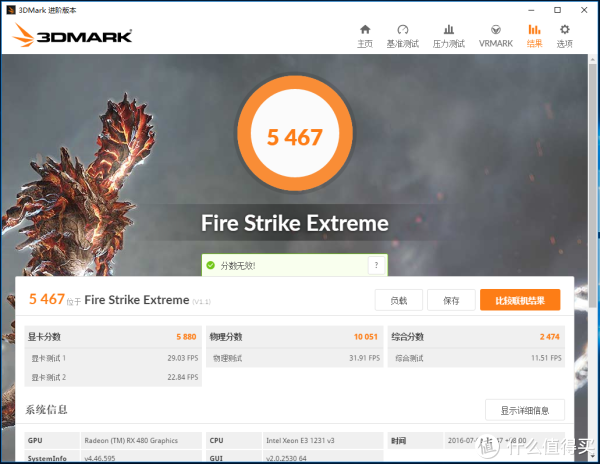The image size is (600, 464).
Task: Click physics test result 31.91 FPS
Action: pyautogui.click(x=364, y=358)
